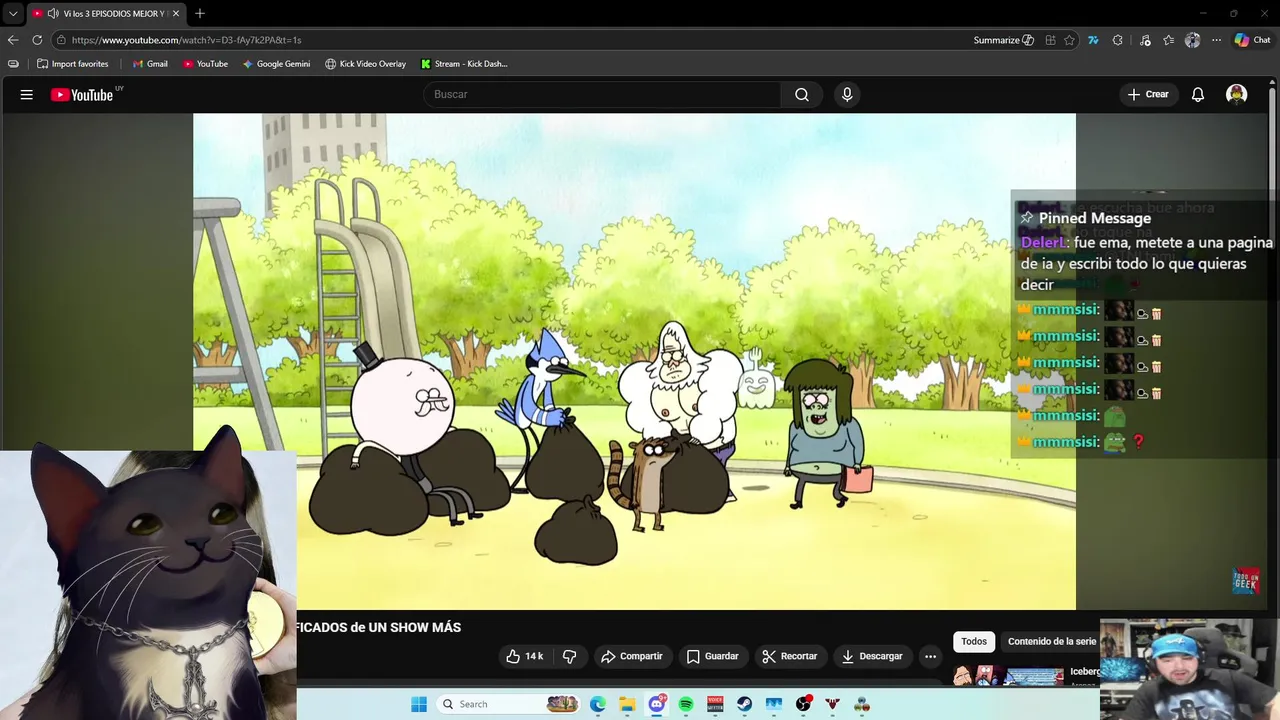This screenshot has width=1280, height=720.
Task: Open the Windows Start menu
Action: coord(419,704)
